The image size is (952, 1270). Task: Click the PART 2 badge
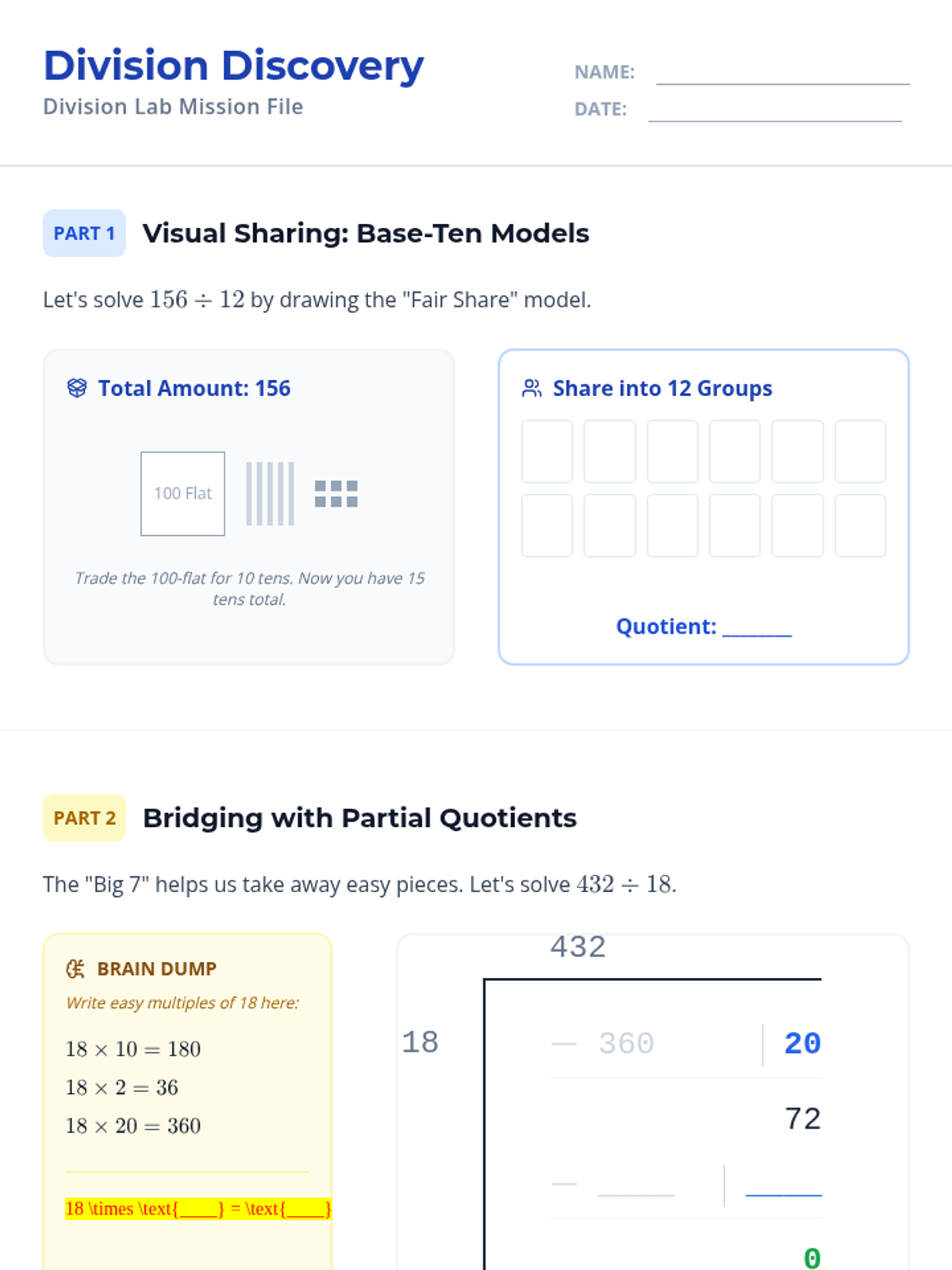pos(84,818)
